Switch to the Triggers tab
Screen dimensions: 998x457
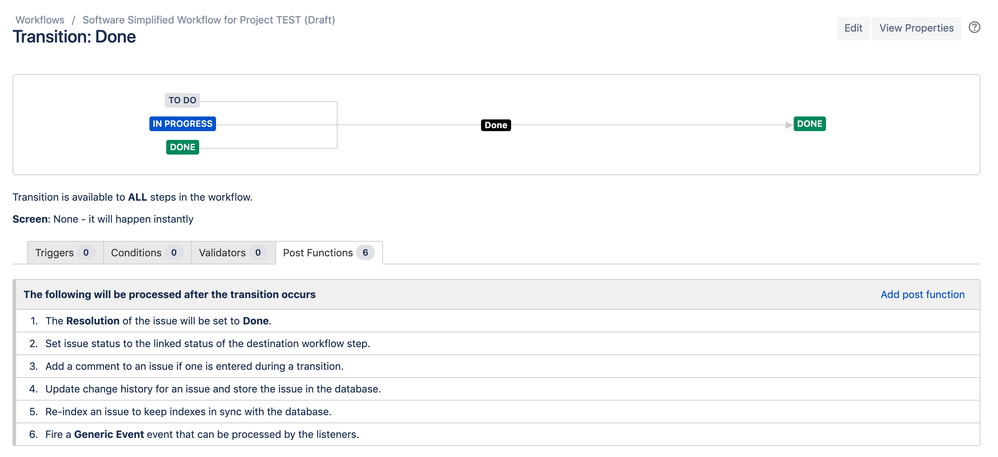click(x=65, y=253)
